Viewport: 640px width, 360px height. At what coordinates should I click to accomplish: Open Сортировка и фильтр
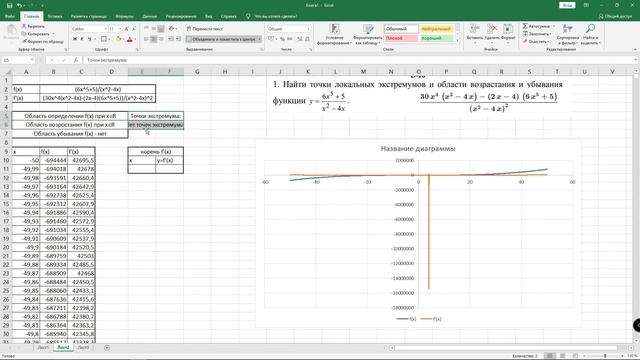pos(567,34)
